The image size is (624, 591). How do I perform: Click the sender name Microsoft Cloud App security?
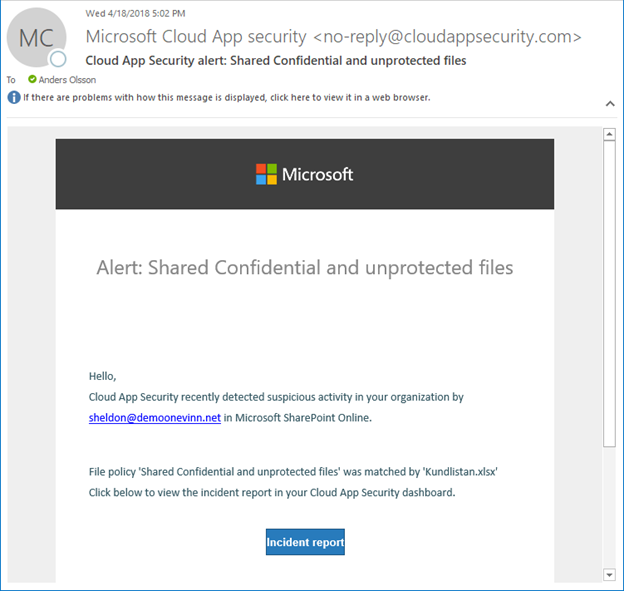[x=196, y=37]
